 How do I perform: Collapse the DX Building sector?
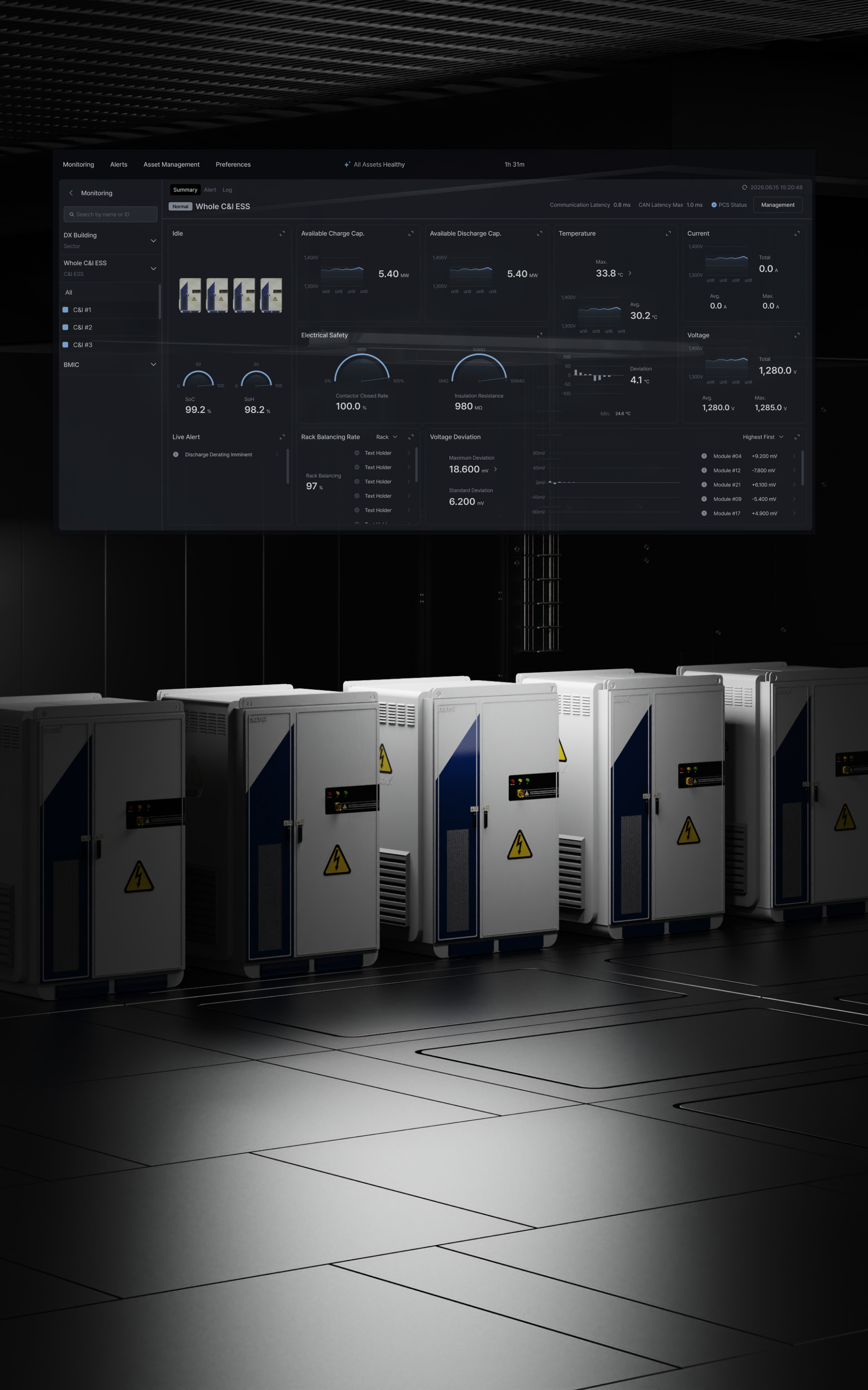click(x=153, y=241)
